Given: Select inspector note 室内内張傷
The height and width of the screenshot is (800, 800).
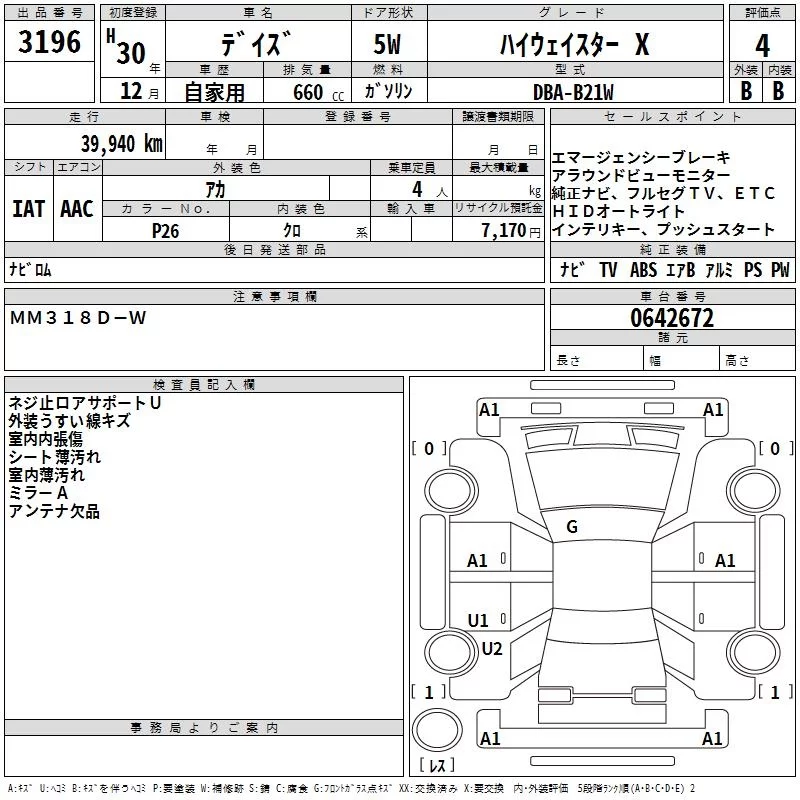Looking at the screenshot, I should point(45,439).
